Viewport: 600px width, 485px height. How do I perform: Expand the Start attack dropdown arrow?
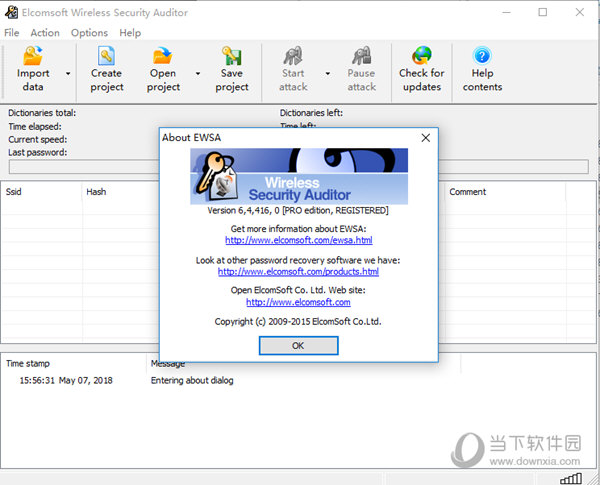[328, 73]
